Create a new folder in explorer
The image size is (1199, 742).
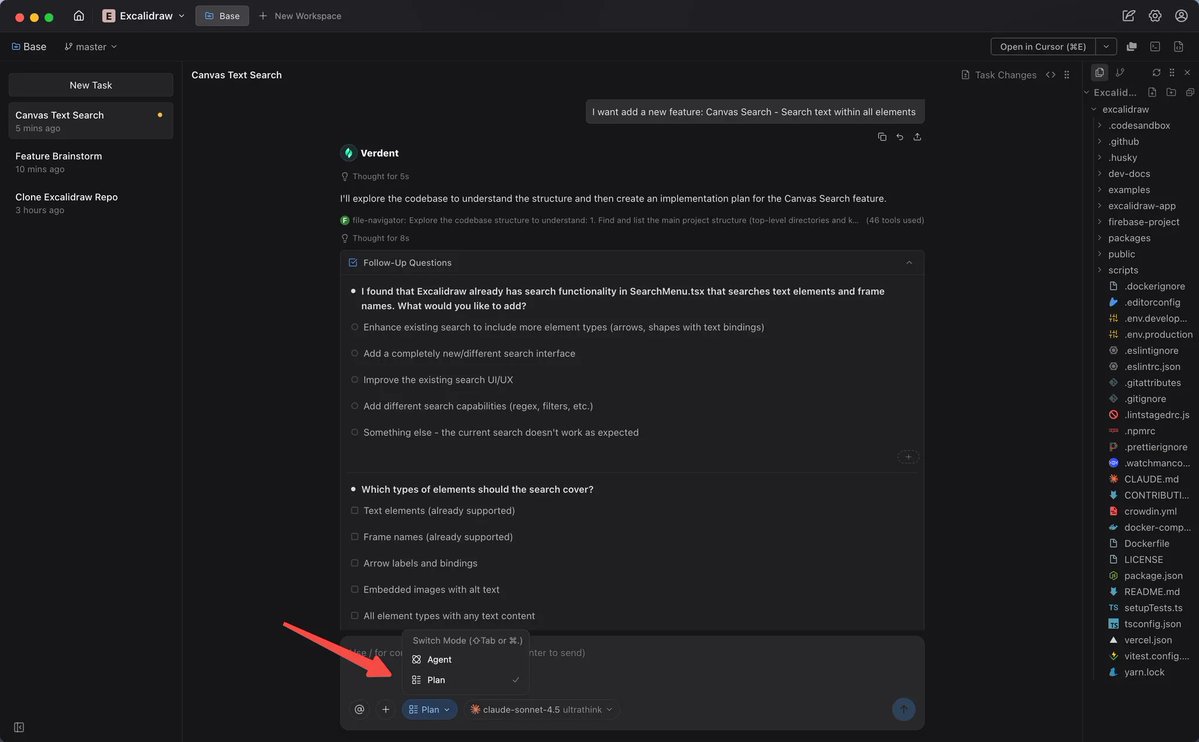click(x=1171, y=92)
